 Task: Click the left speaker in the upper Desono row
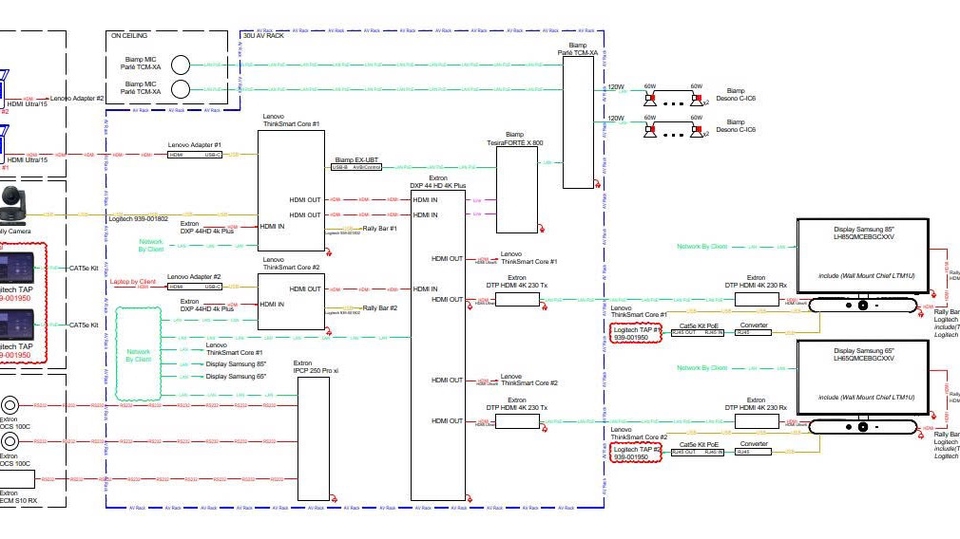[650, 99]
